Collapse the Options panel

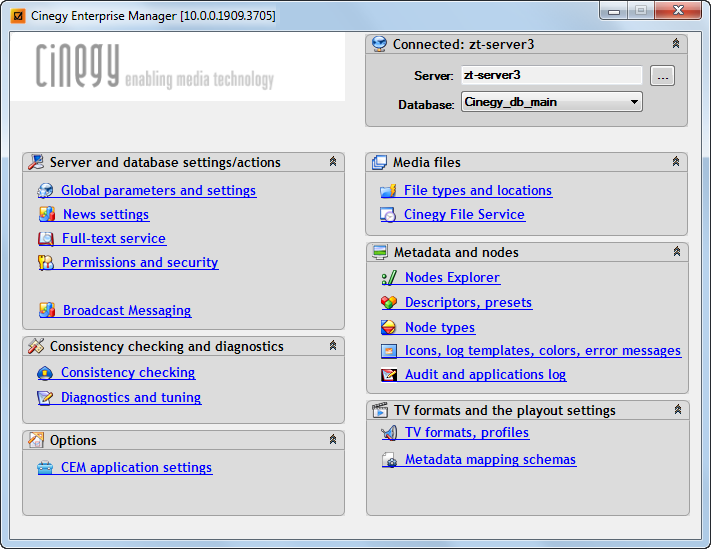(x=333, y=439)
